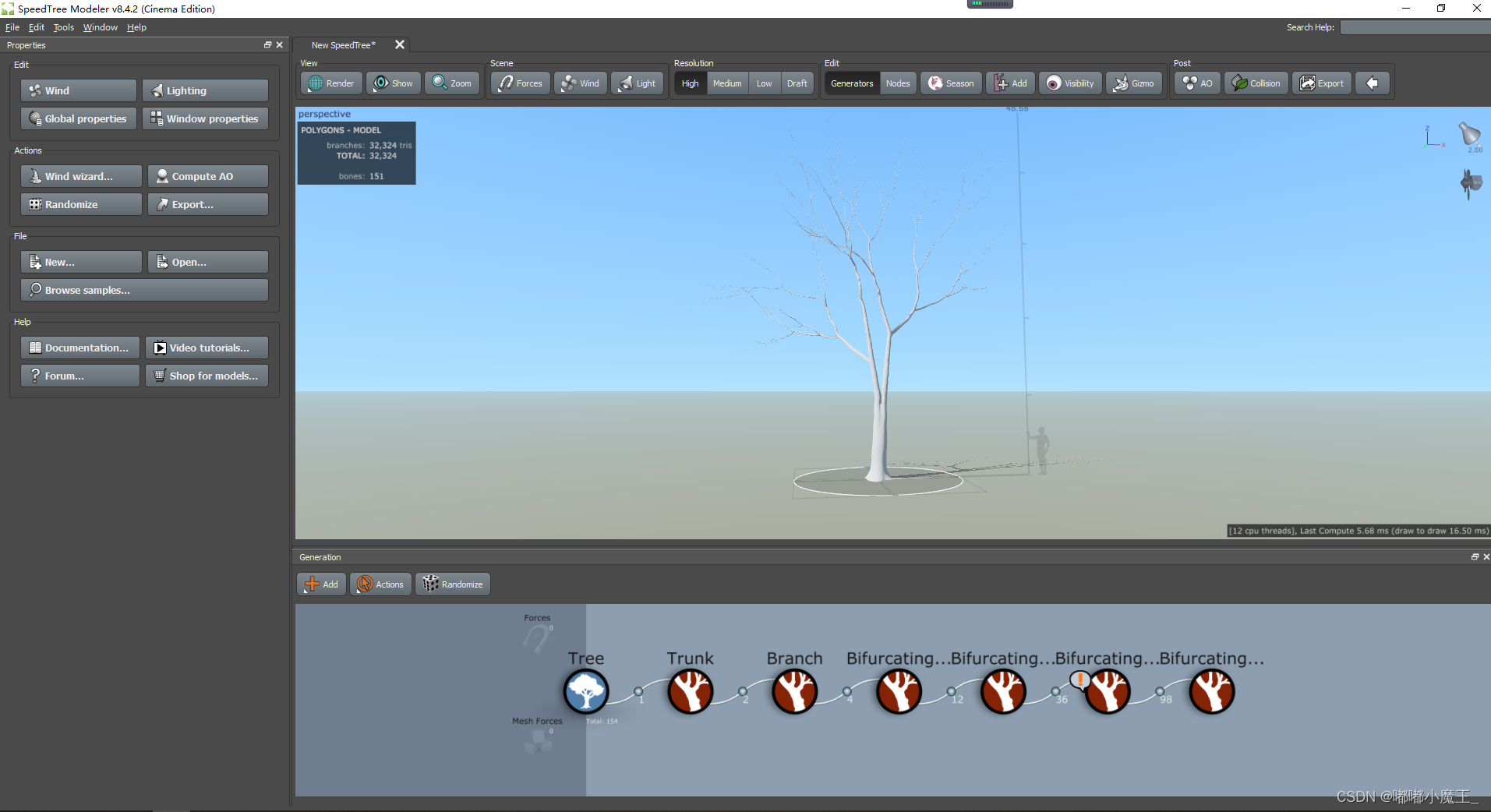
Task: Toggle scene Light control
Action: tap(638, 83)
